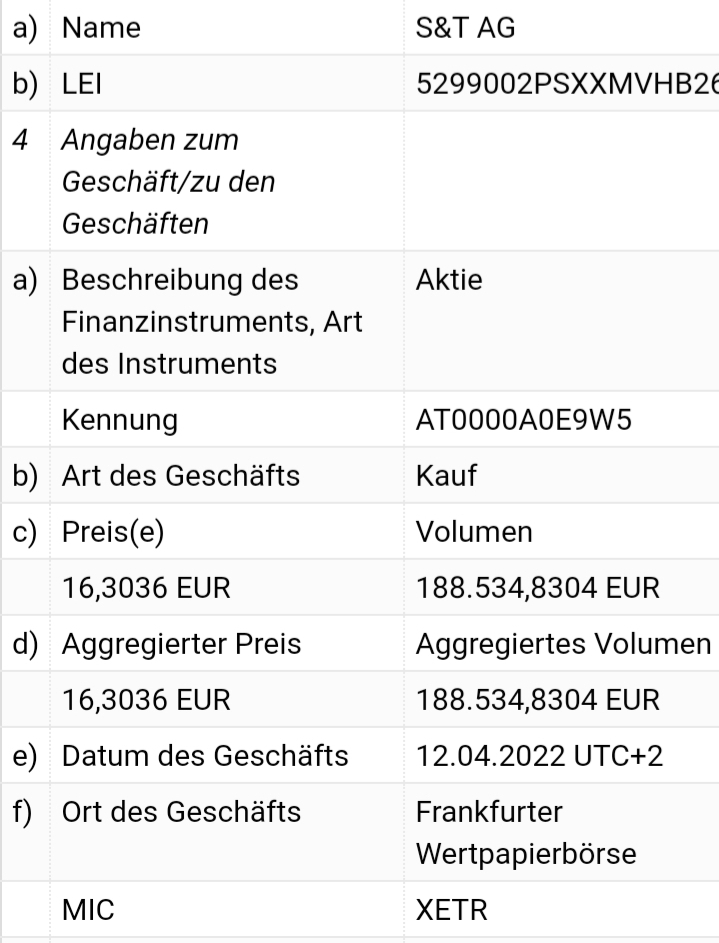Click the 'Name' row label
The width and height of the screenshot is (719, 943).
(x=101, y=29)
